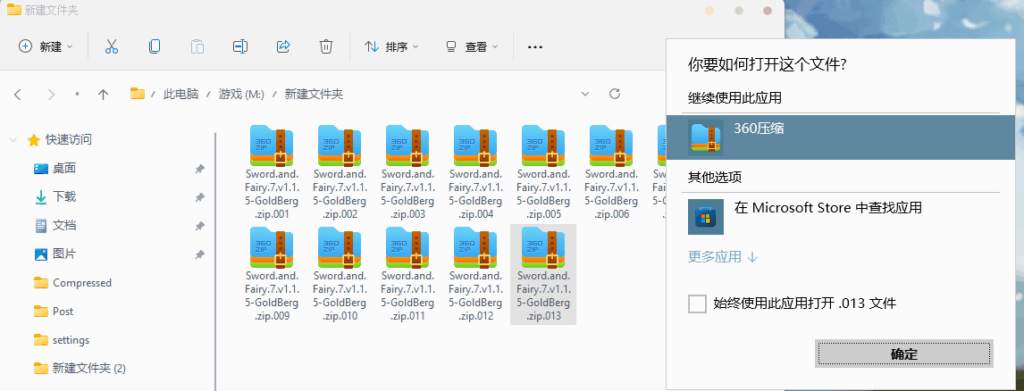Expand the 更多应用 link
This screenshot has height=391, width=1024.
(x=722, y=257)
